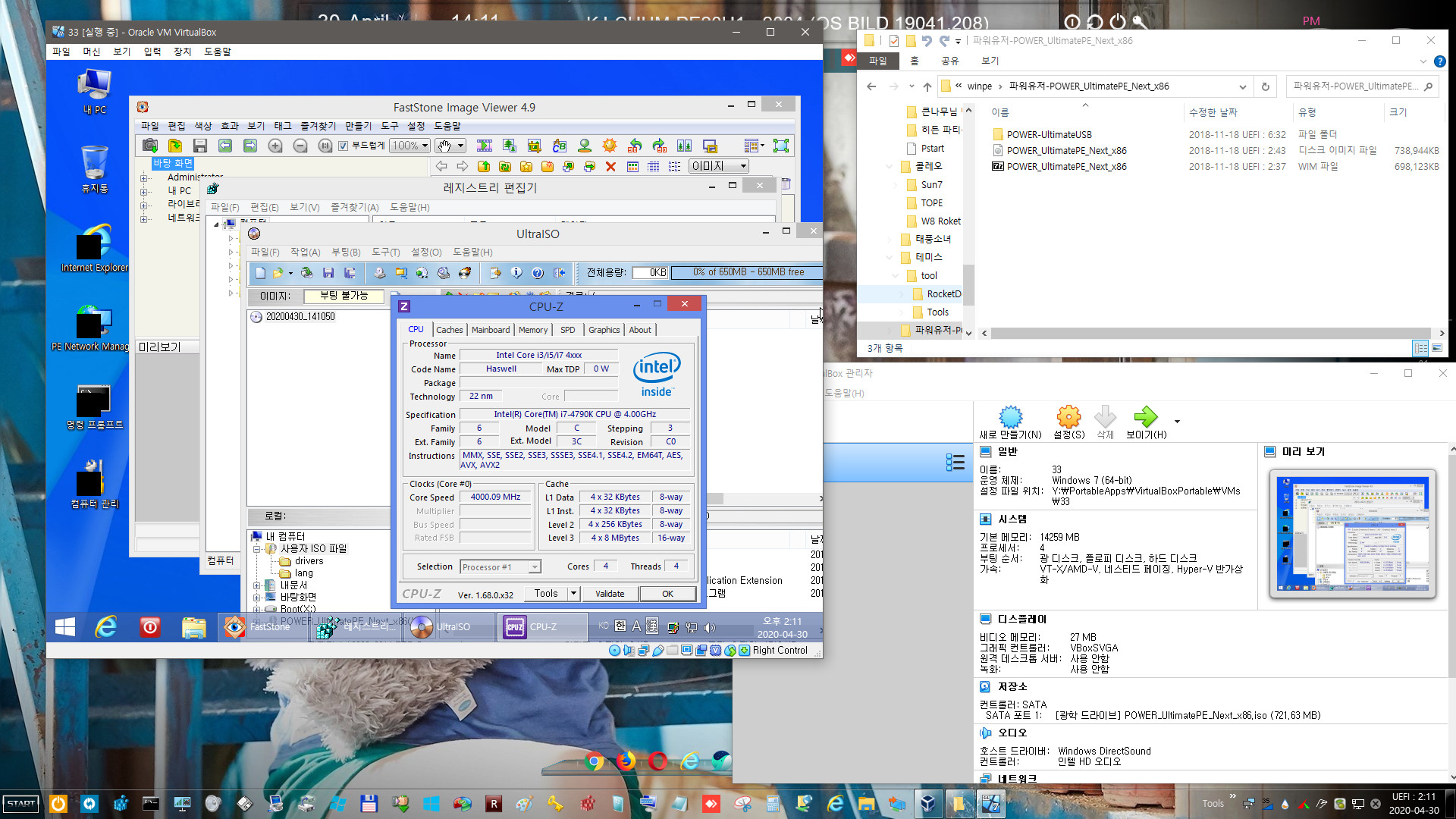Click FastStone rotate left icon
Screen dimensions: 1456x819
coord(635,146)
